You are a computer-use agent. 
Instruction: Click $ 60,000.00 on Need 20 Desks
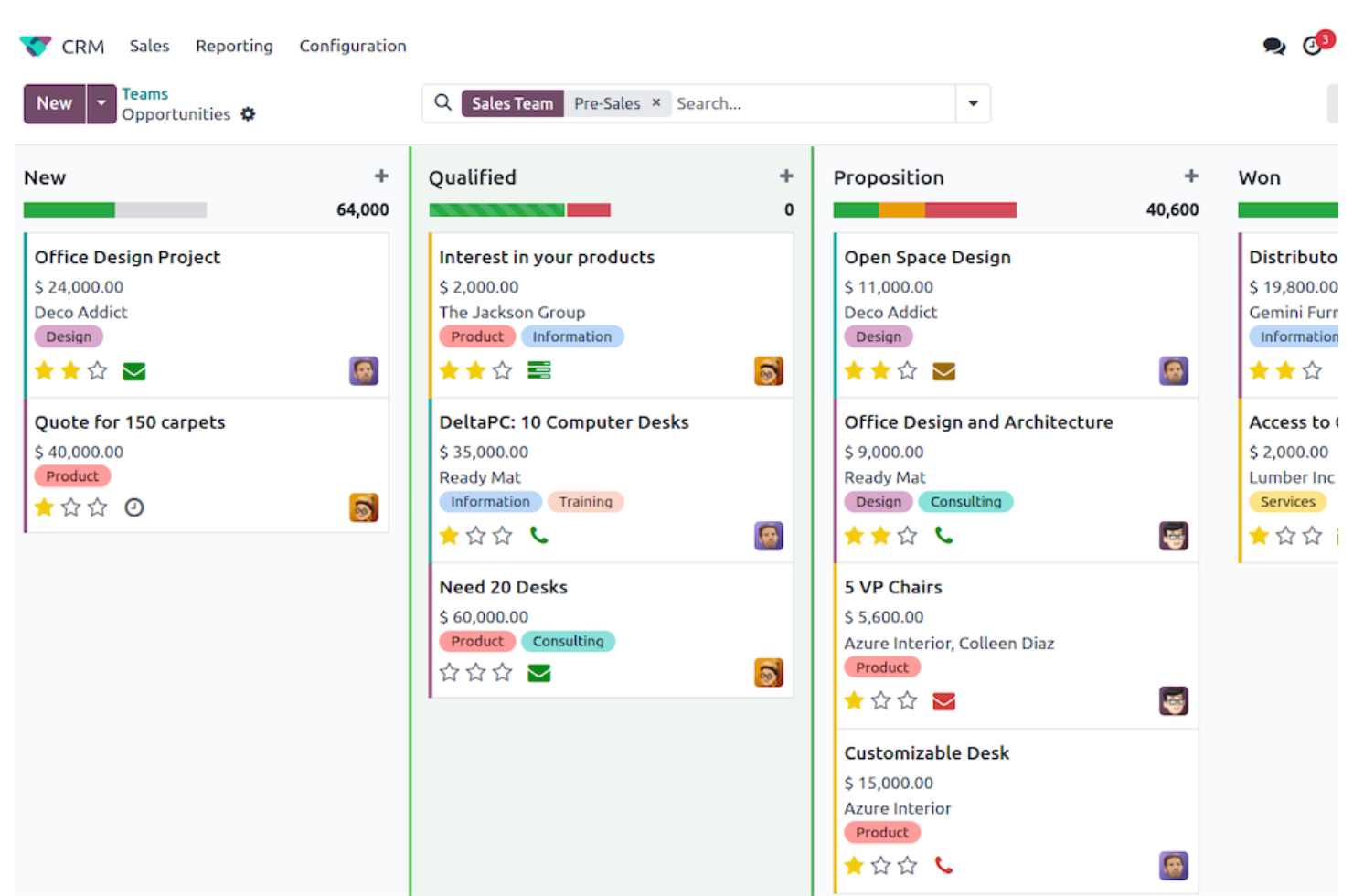[x=484, y=617]
